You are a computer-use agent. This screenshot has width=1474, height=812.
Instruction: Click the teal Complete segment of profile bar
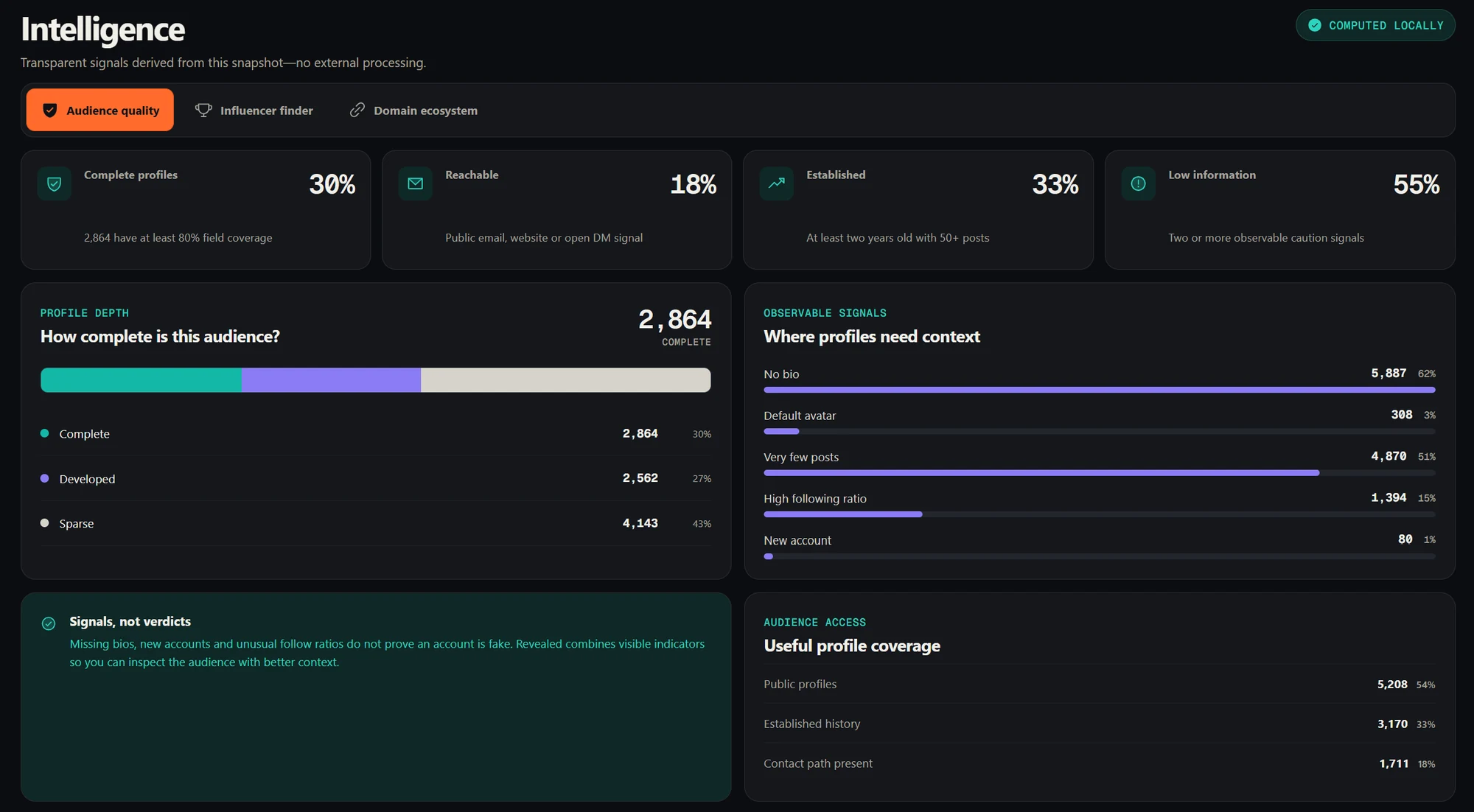(141, 380)
